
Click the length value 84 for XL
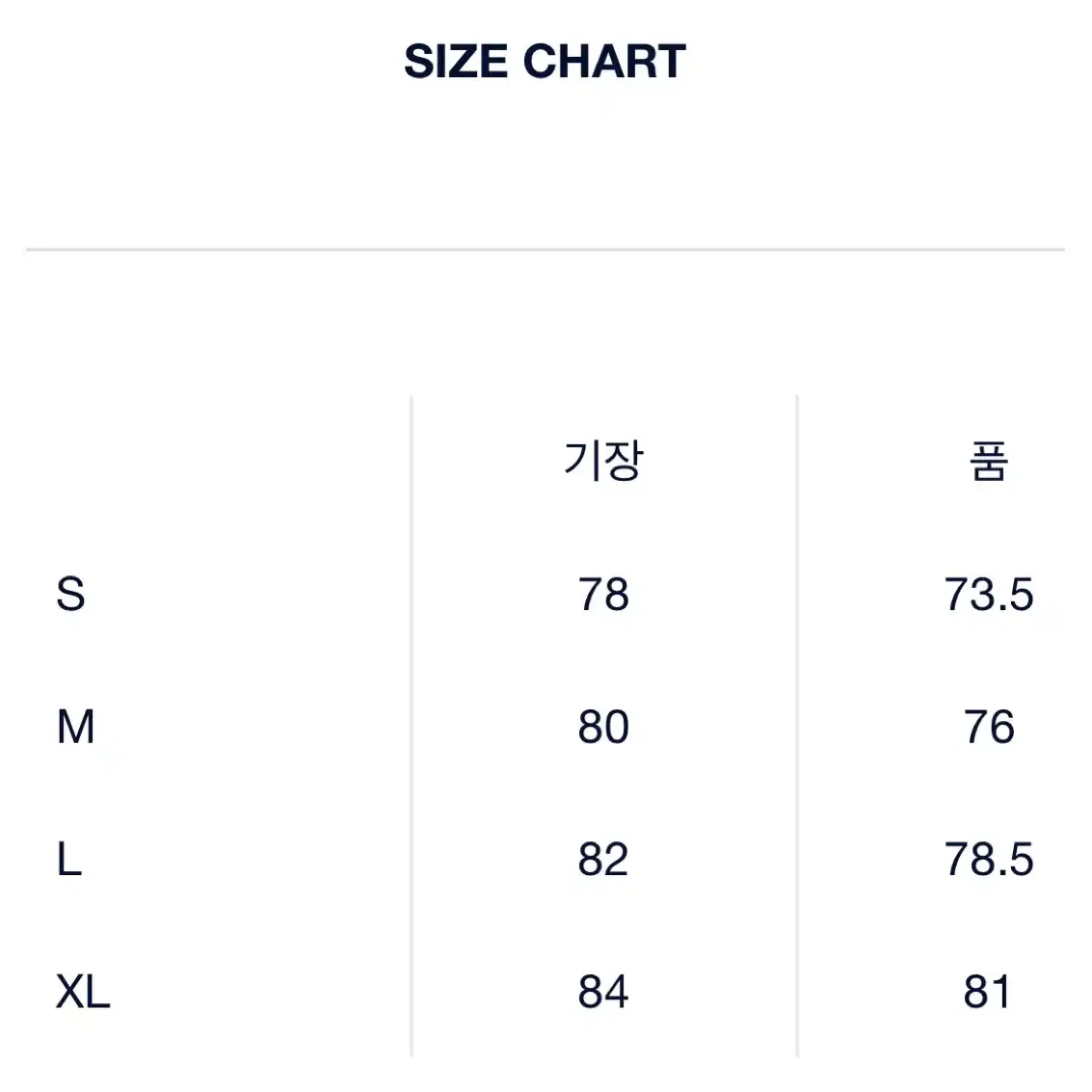point(603,991)
